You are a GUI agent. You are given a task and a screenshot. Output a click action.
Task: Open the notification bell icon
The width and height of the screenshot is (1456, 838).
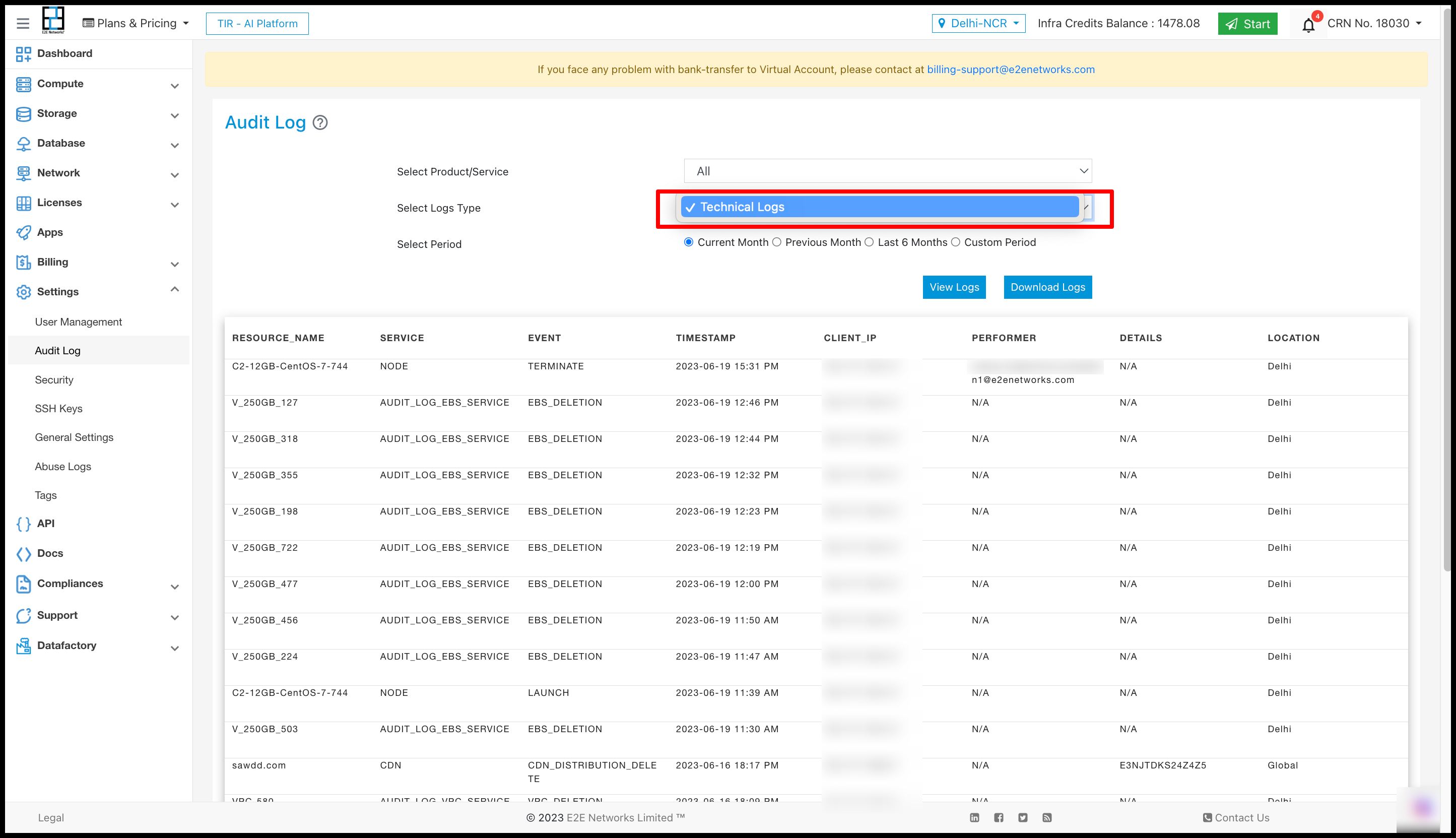[1308, 25]
